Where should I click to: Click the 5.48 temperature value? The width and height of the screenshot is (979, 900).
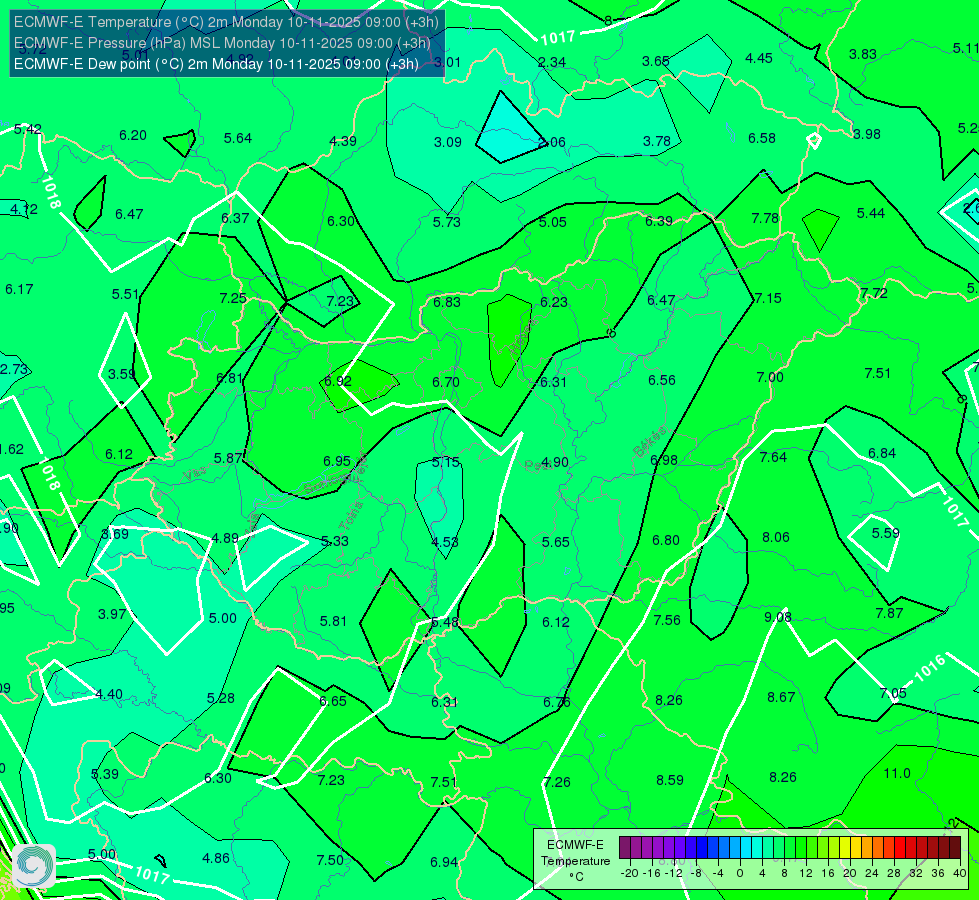tap(445, 622)
